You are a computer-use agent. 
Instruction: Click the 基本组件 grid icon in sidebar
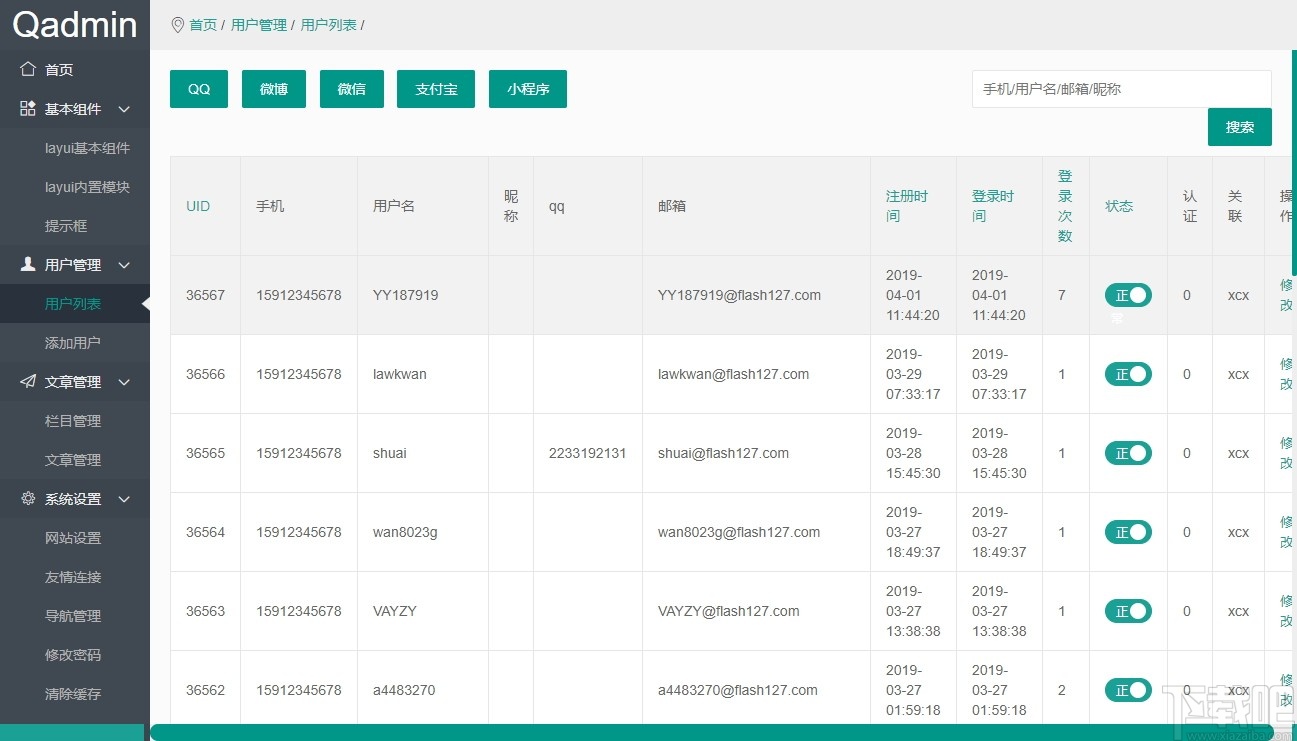[28, 108]
